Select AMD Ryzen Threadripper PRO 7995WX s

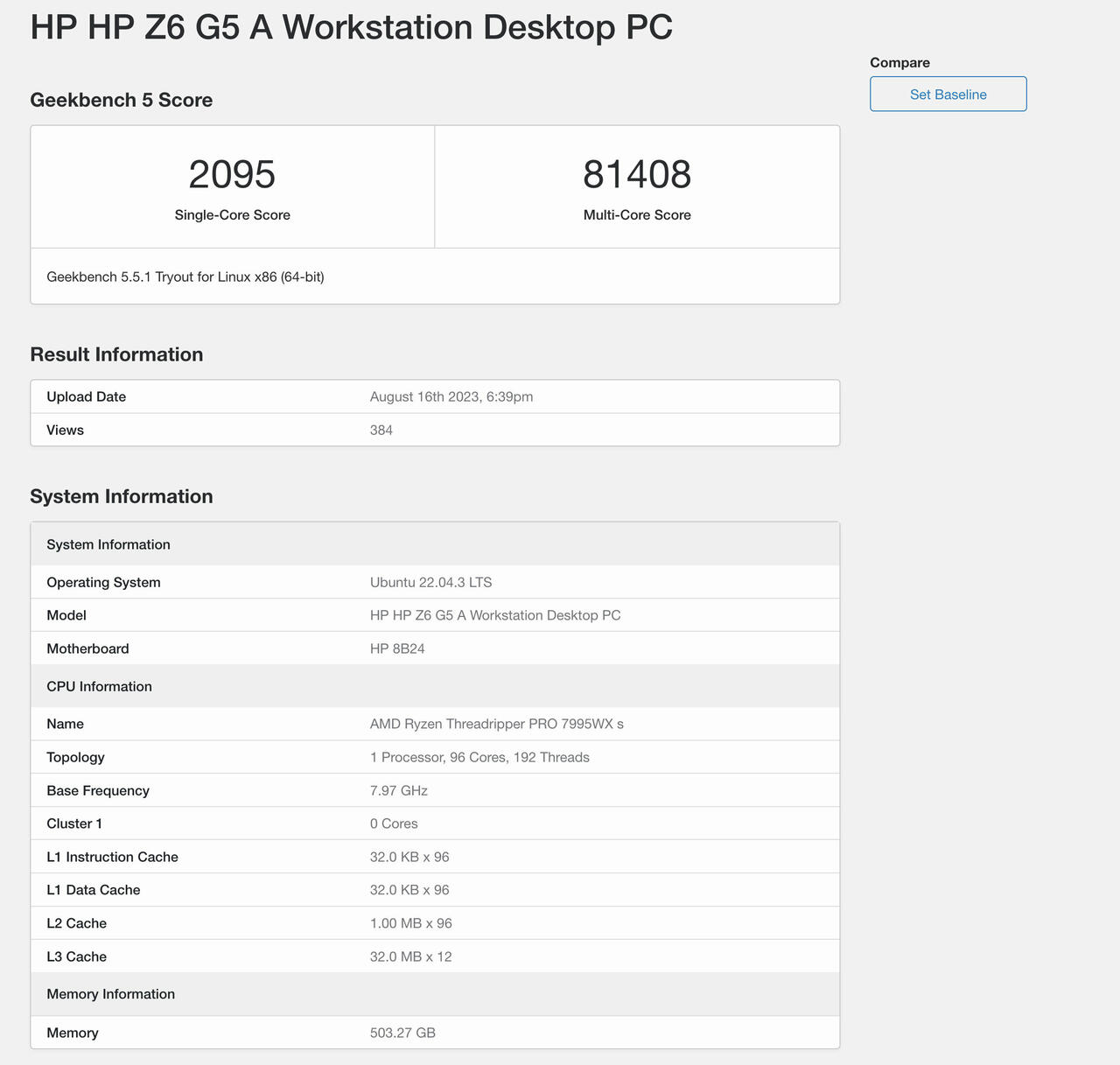497,724
